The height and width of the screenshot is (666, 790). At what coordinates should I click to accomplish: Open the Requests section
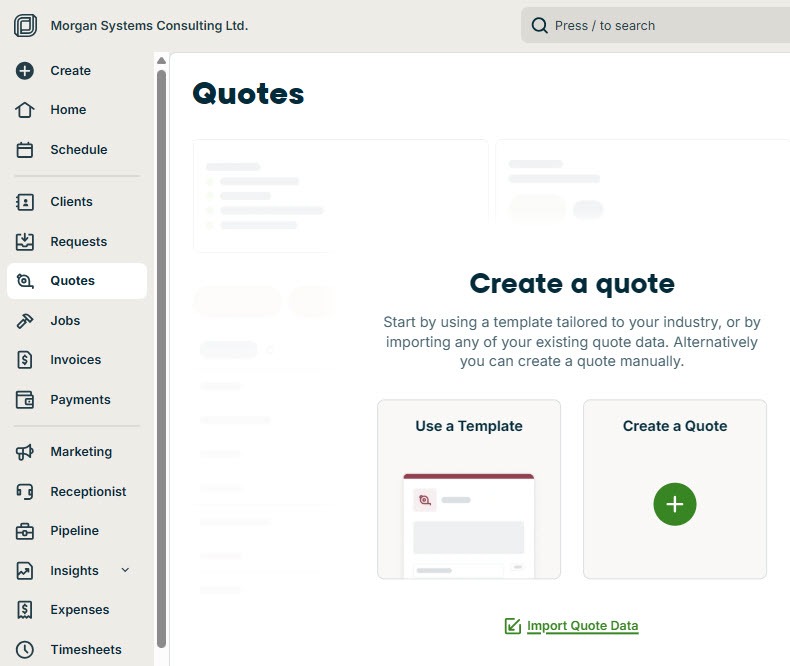79,242
